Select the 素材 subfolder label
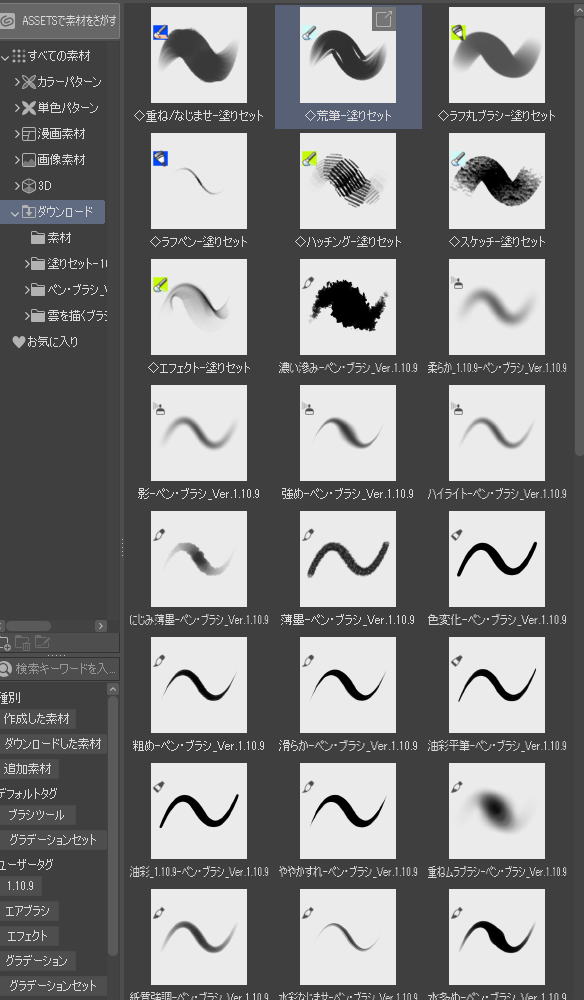 tap(59, 238)
